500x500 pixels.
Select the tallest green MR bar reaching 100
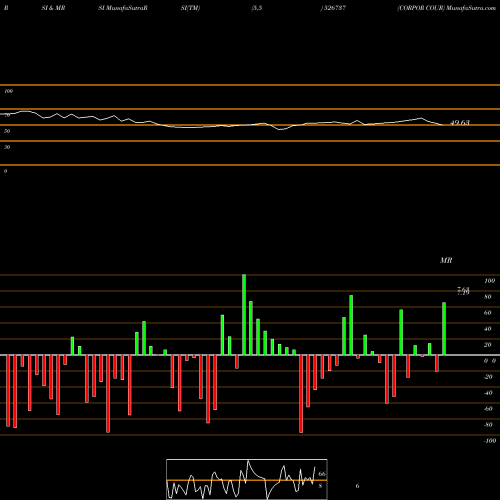click(244, 315)
